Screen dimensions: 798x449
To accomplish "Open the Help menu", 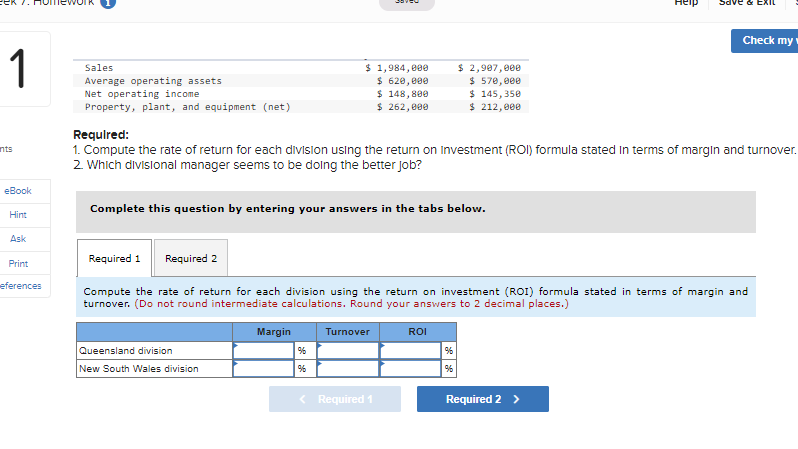I will pyautogui.click(x=686, y=3).
